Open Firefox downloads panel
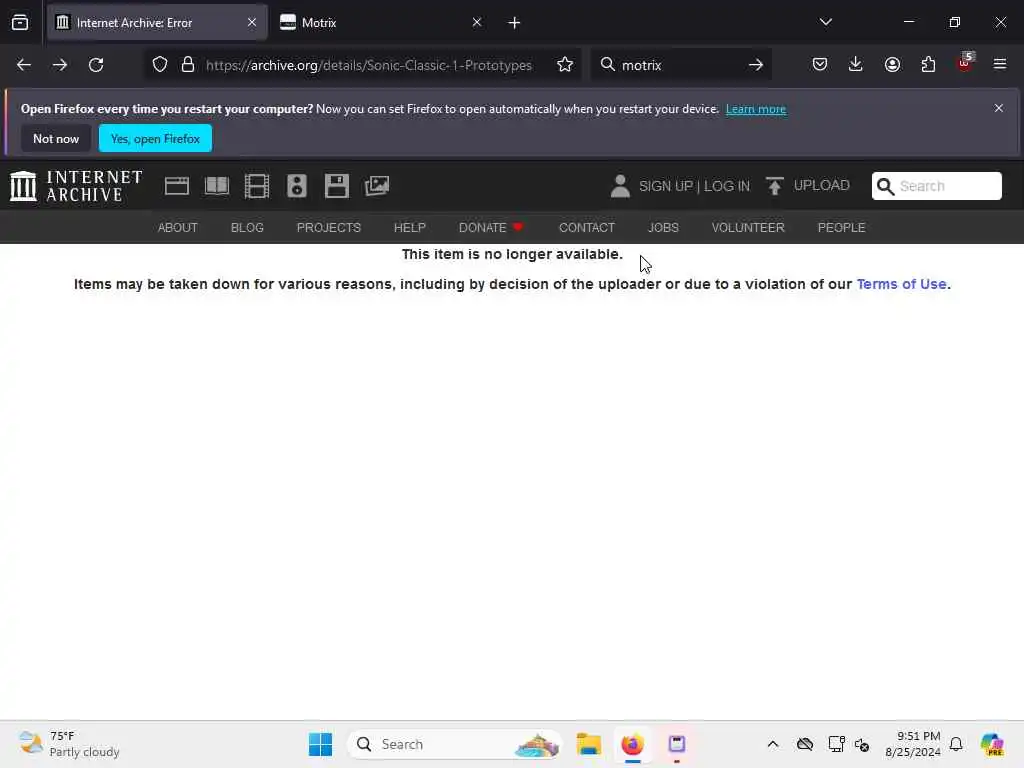This screenshot has width=1024, height=768. click(x=856, y=65)
